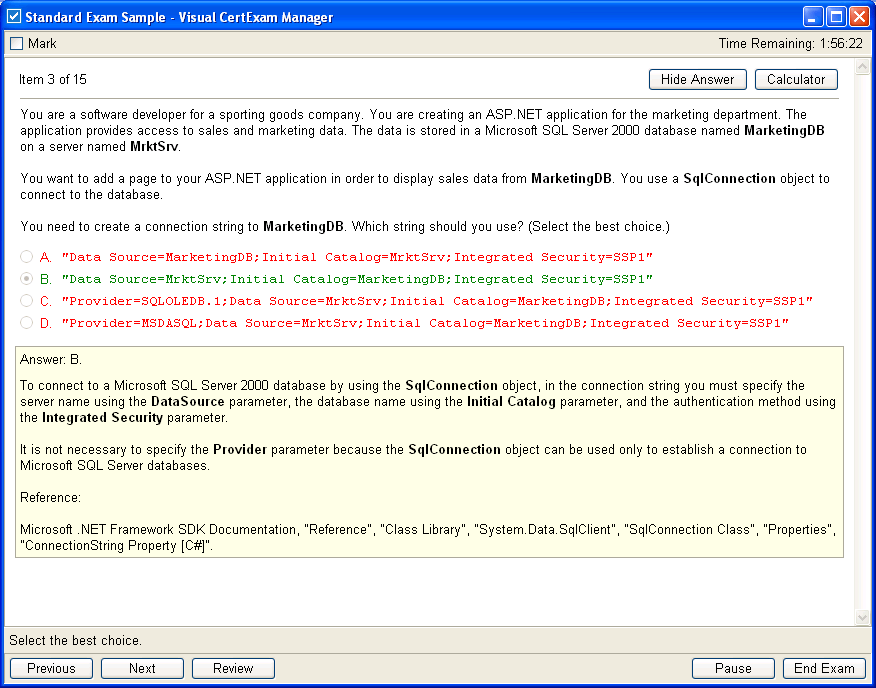
Task: Click the 'Item 3 of 15' label
Action: pyautogui.click(x=53, y=79)
